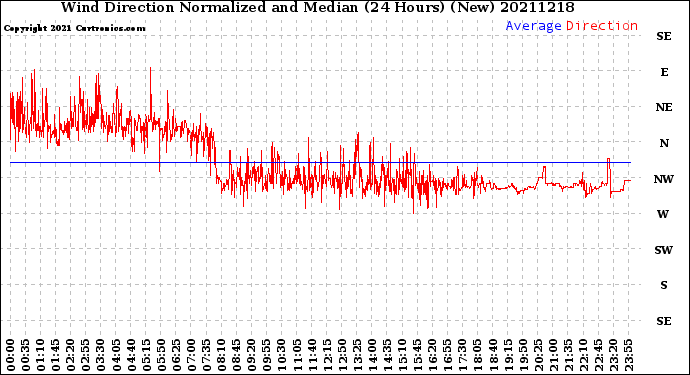Click the 02:20 time label
Screen dimensions: 690x375
click(x=71, y=355)
